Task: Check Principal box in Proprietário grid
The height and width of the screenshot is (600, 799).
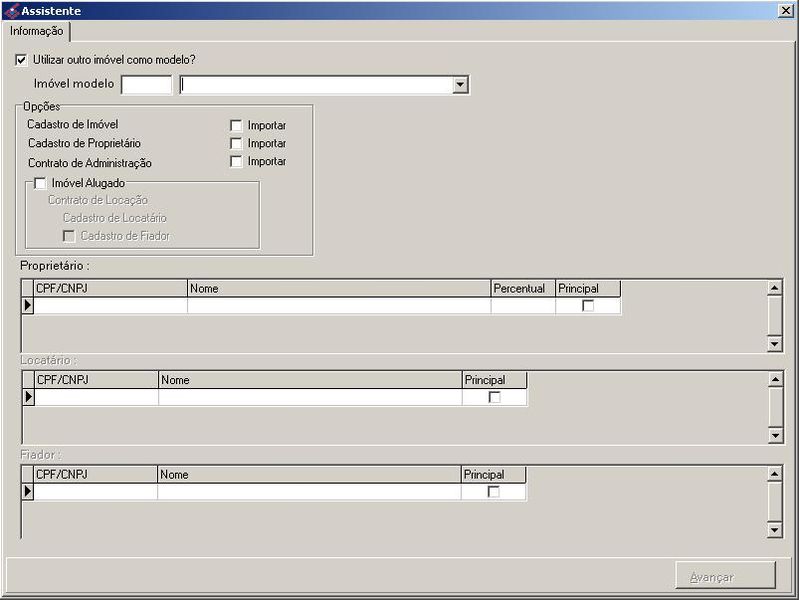Action: pos(588,306)
